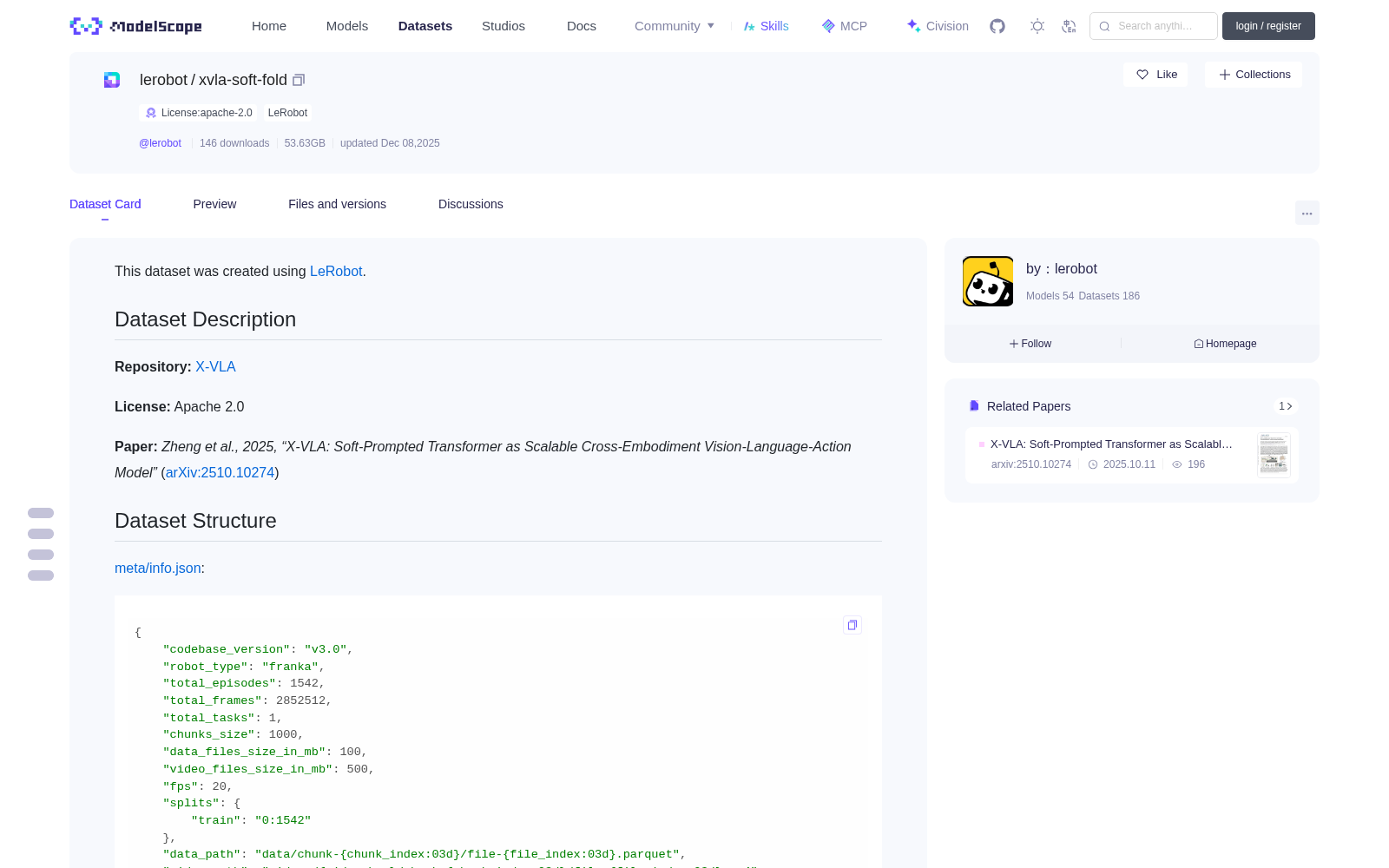This screenshot has width=1389, height=868.
Task: Switch to the Discussions tab
Action: point(471,204)
